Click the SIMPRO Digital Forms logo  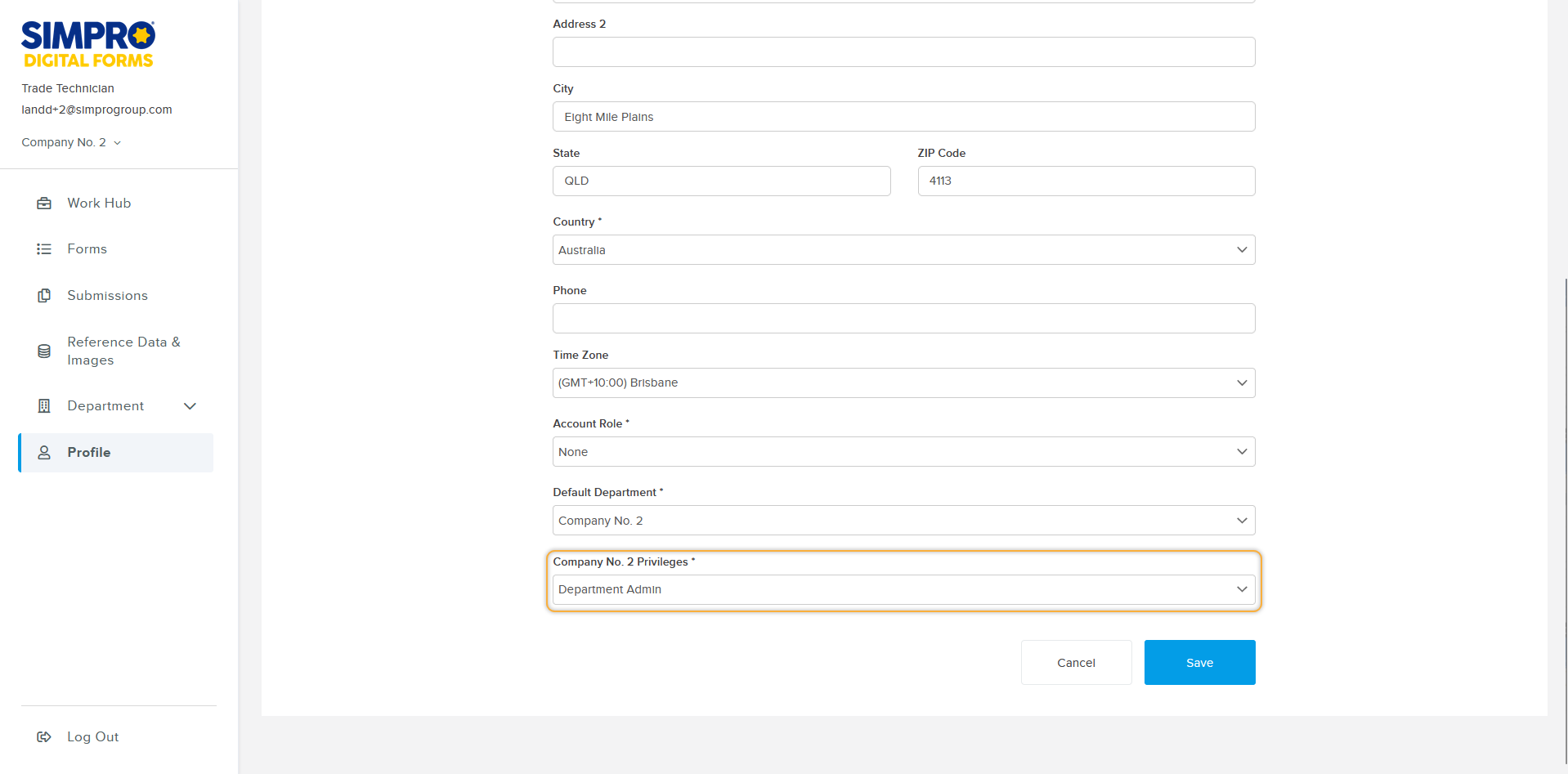87,43
